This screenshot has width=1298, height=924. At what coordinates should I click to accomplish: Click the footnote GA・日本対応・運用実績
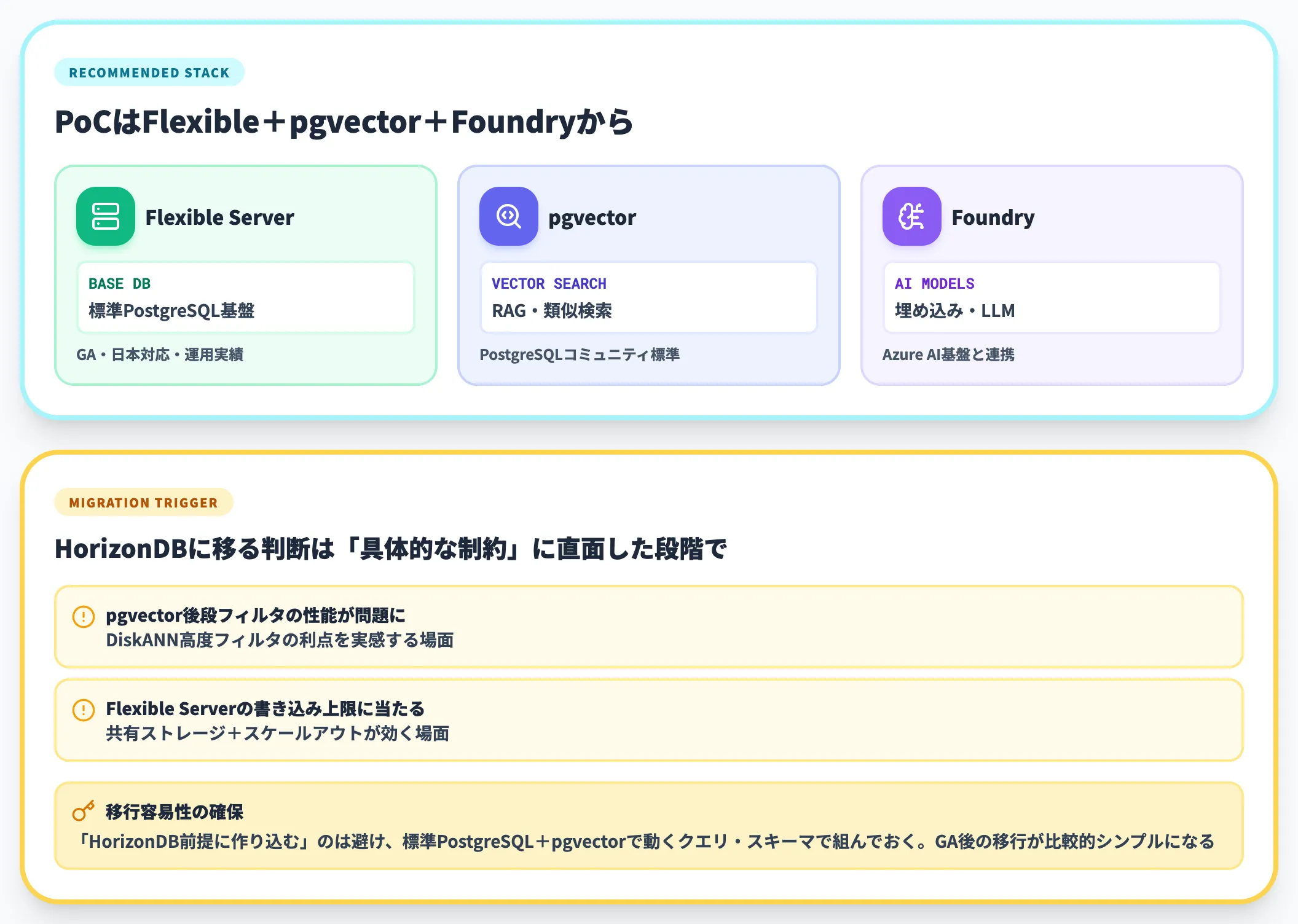160,354
